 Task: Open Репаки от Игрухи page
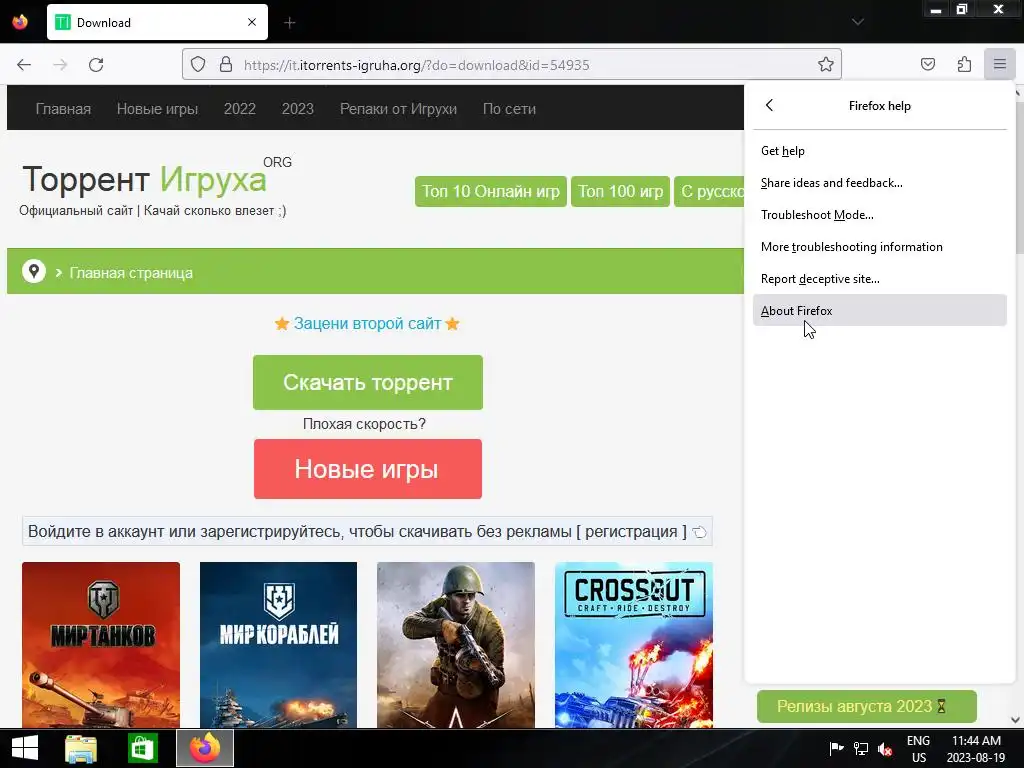pyautogui.click(x=398, y=109)
